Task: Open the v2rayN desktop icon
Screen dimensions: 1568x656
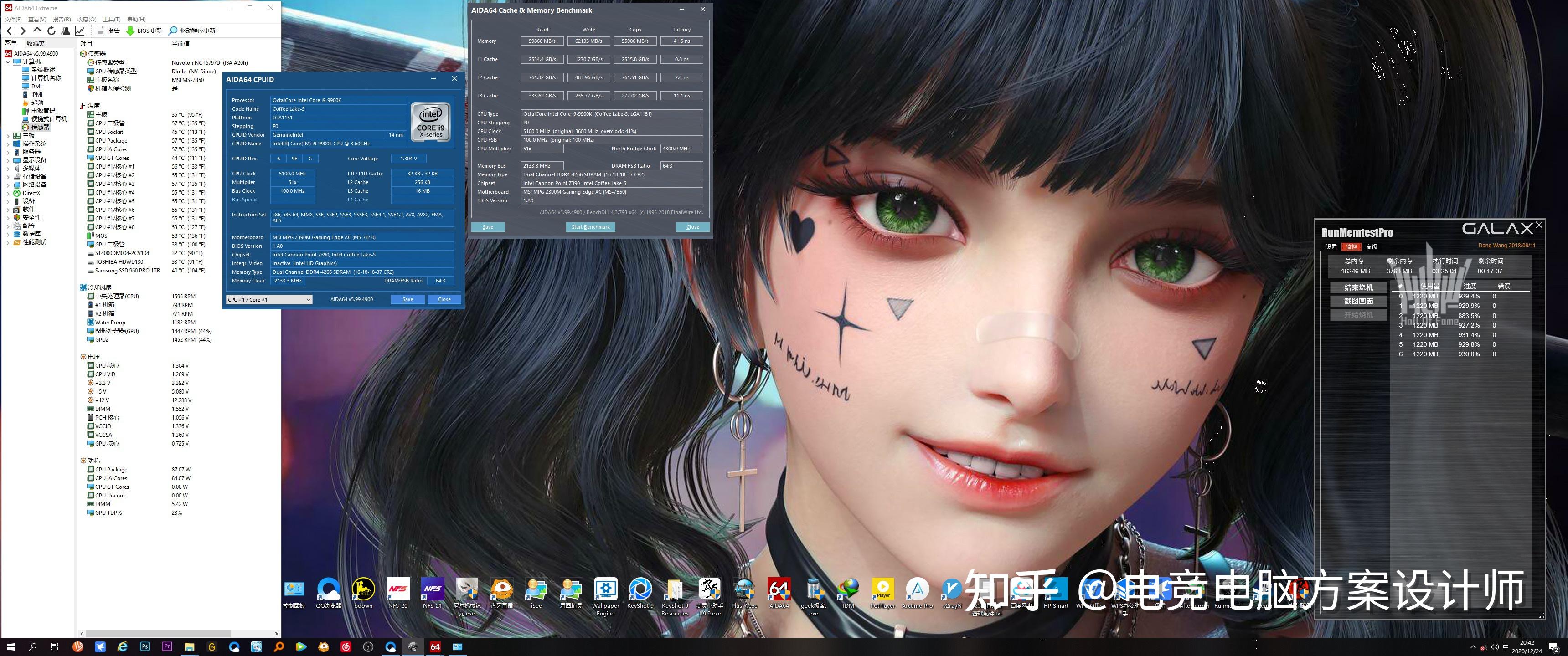Action: 952,594
